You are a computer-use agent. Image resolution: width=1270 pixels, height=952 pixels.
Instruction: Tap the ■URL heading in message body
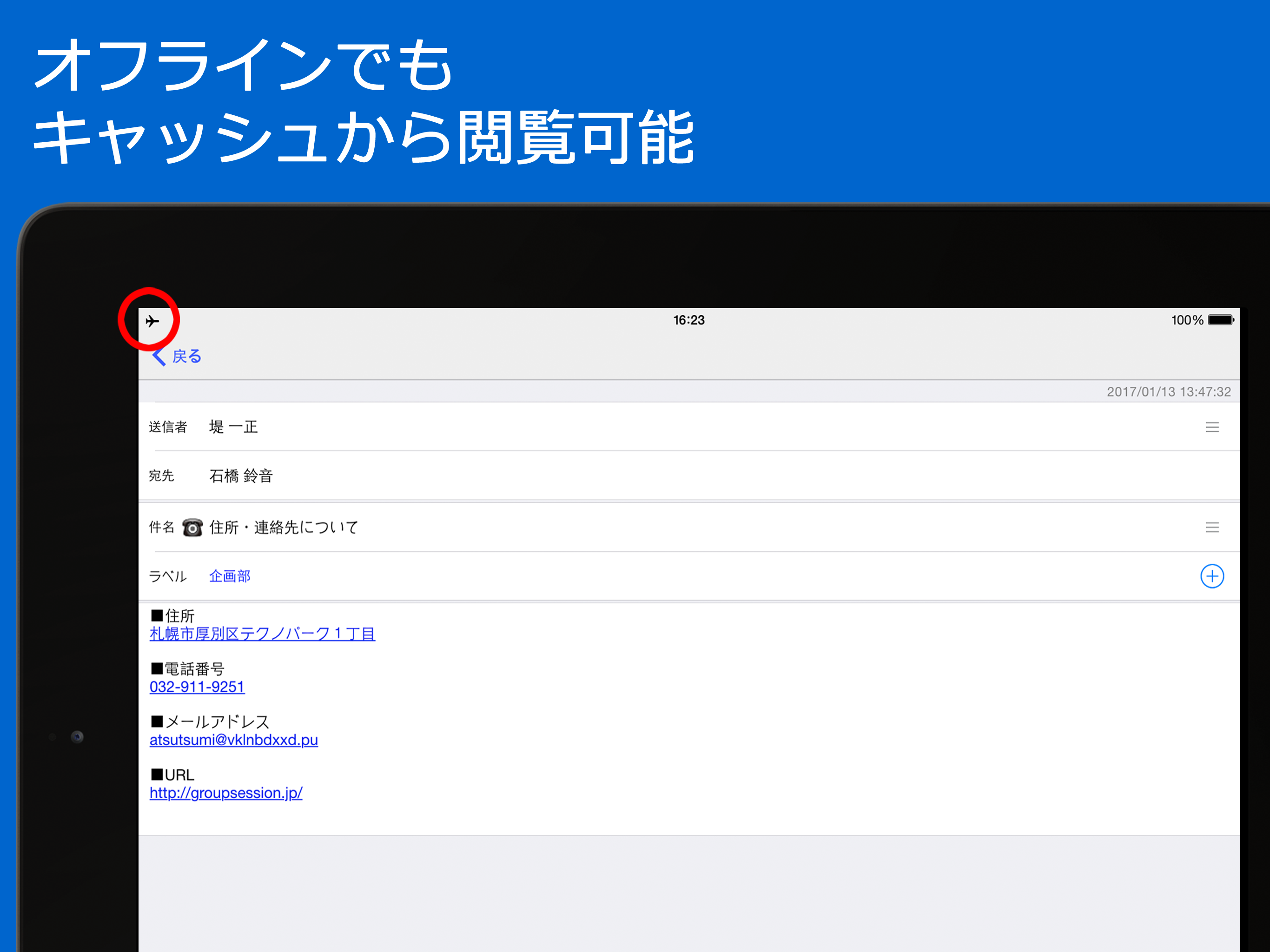[172, 775]
